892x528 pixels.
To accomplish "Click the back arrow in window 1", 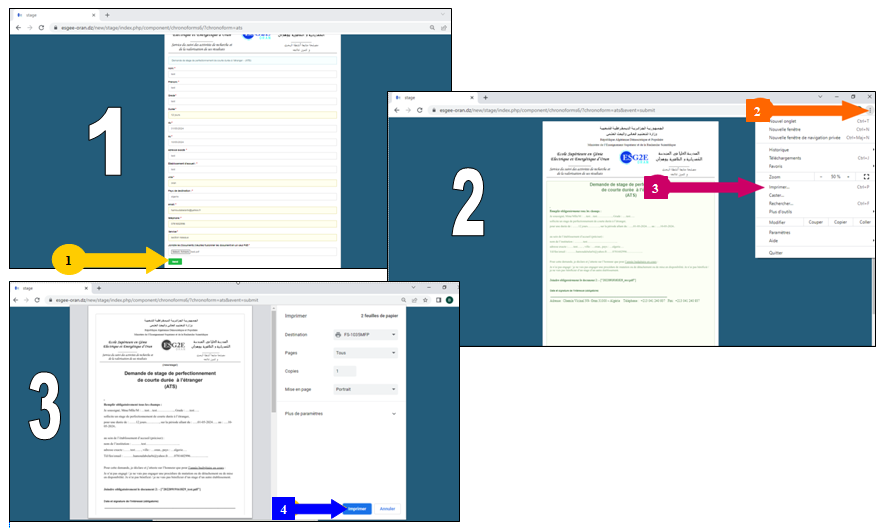I will click(17, 27).
